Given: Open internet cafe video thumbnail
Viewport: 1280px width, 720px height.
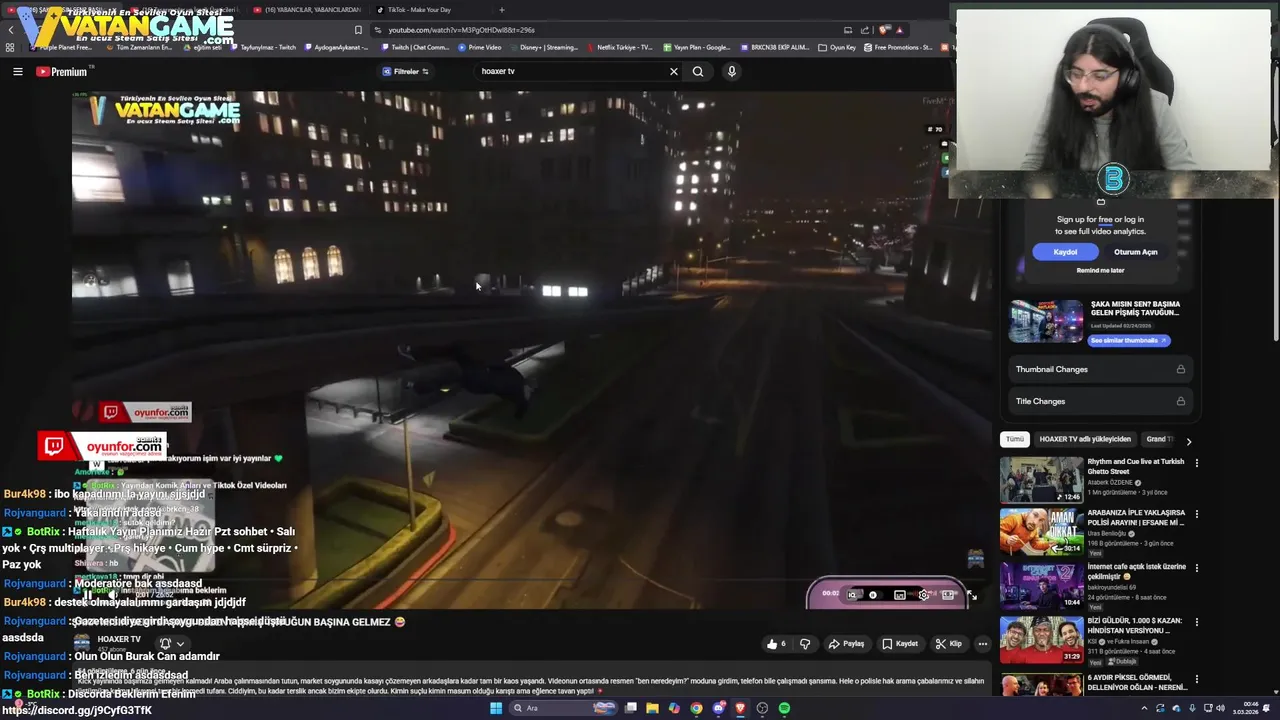Looking at the screenshot, I should pos(1041,585).
